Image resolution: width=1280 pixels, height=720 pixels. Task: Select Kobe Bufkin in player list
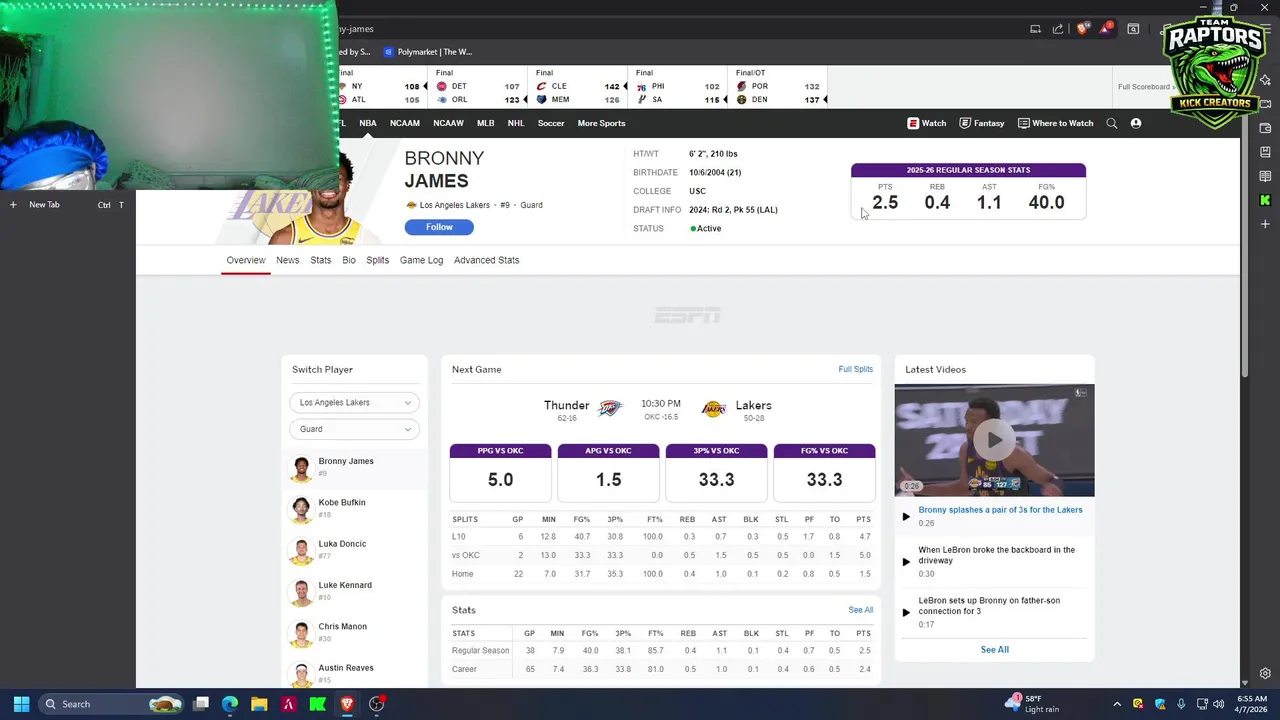(x=354, y=508)
